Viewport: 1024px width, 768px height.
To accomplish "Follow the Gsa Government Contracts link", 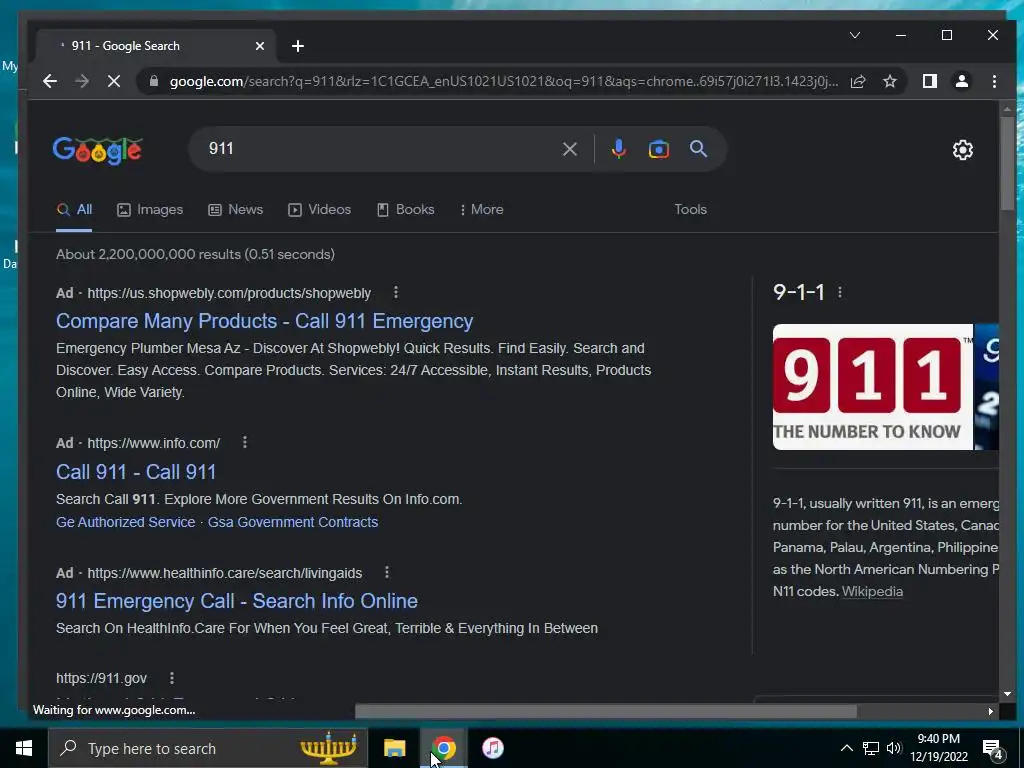I will (x=293, y=522).
